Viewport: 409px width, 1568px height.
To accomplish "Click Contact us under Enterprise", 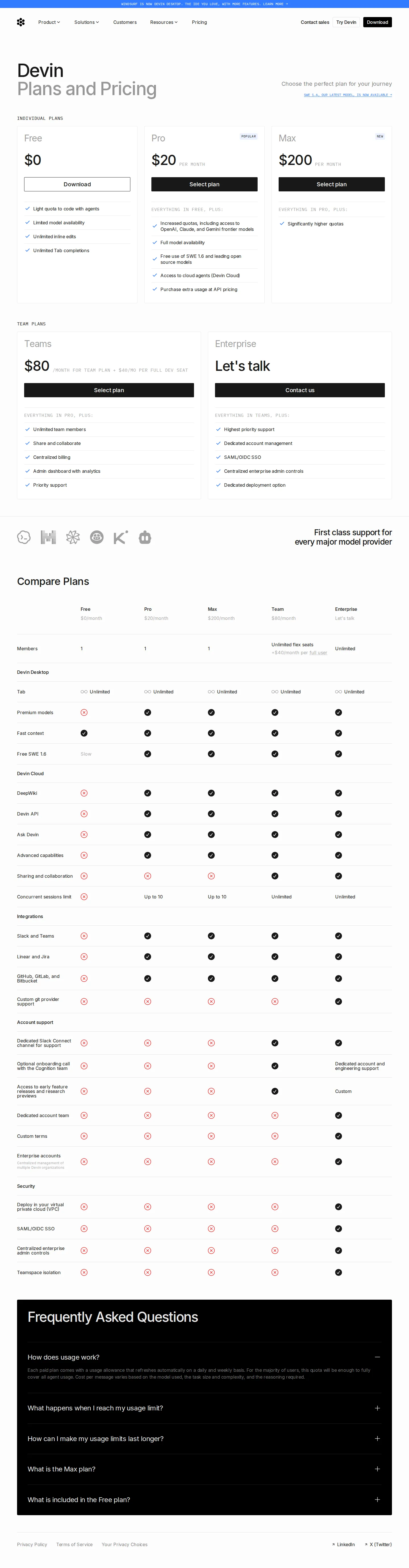I will click(299, 390).
